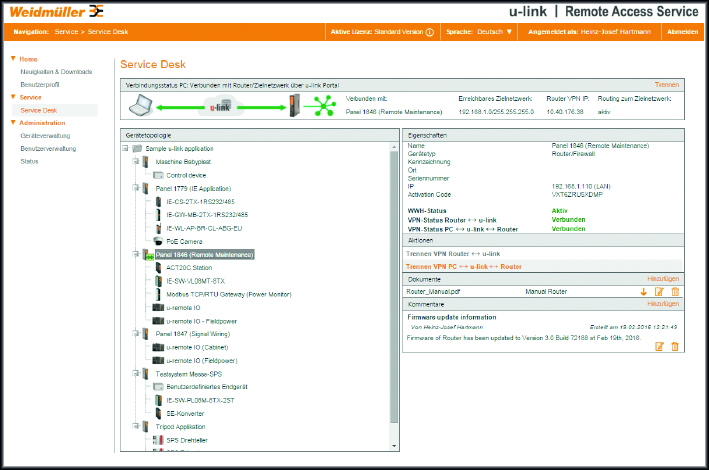Click the Benutzerdefiniertes Endgerät icon
Image resolution: width=709 pixels, height=470 pixels.
pos(158,387)
